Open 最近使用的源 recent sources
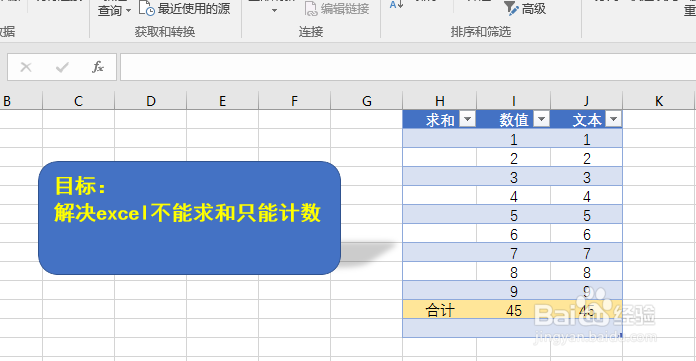 [x=185, y=8]
